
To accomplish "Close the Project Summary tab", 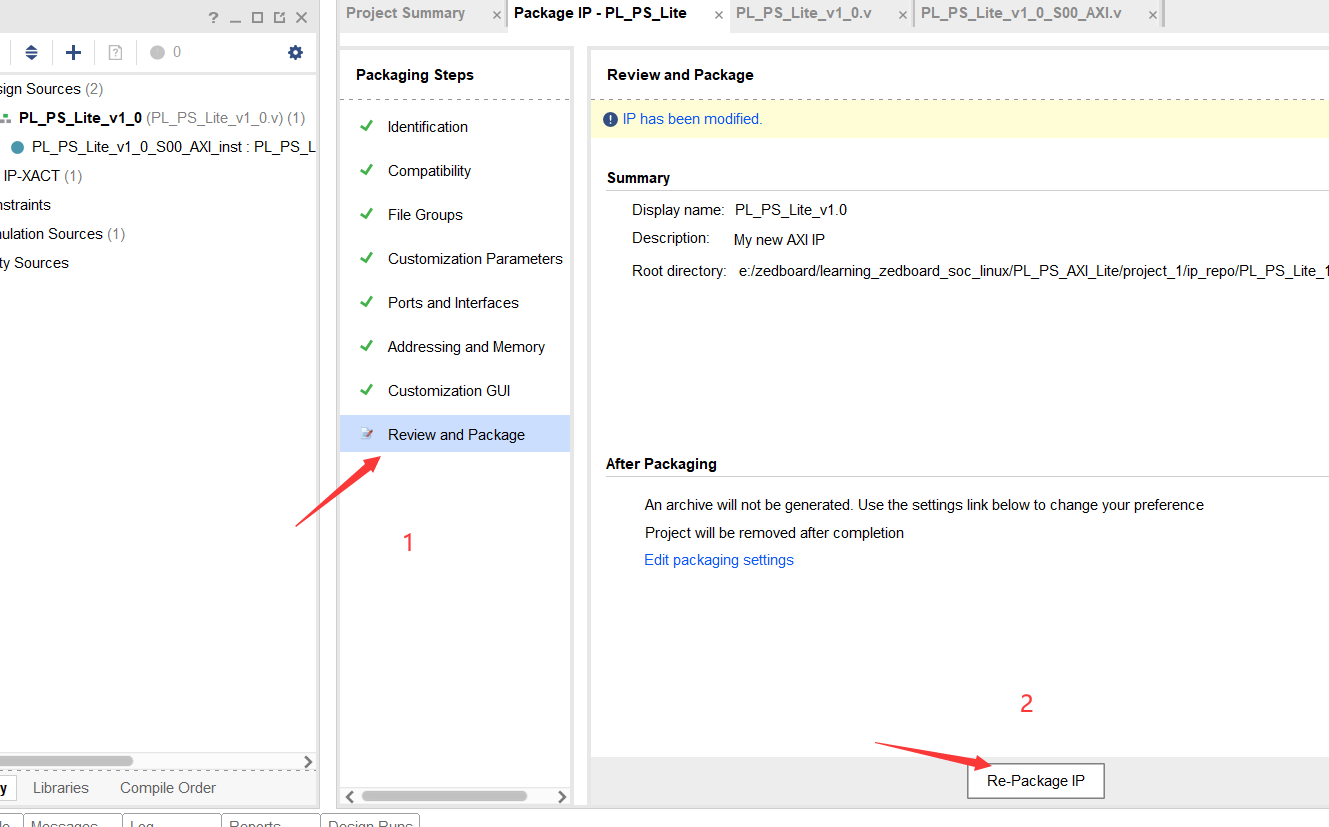I will click(497, 15).
